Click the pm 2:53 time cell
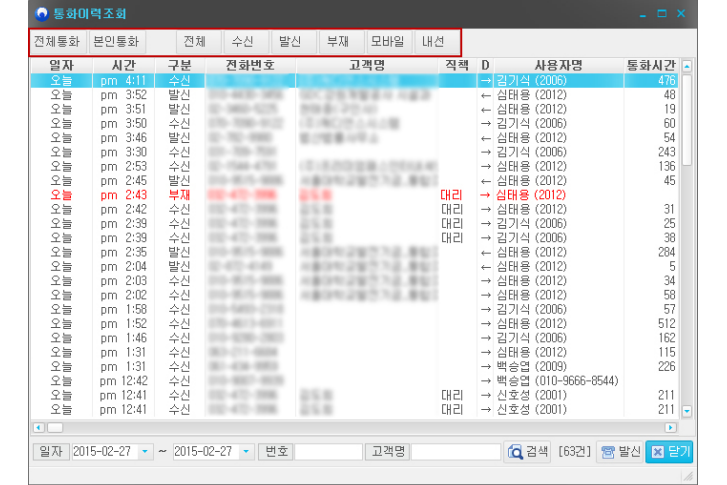Screen dimensions: 727x485 123,166
